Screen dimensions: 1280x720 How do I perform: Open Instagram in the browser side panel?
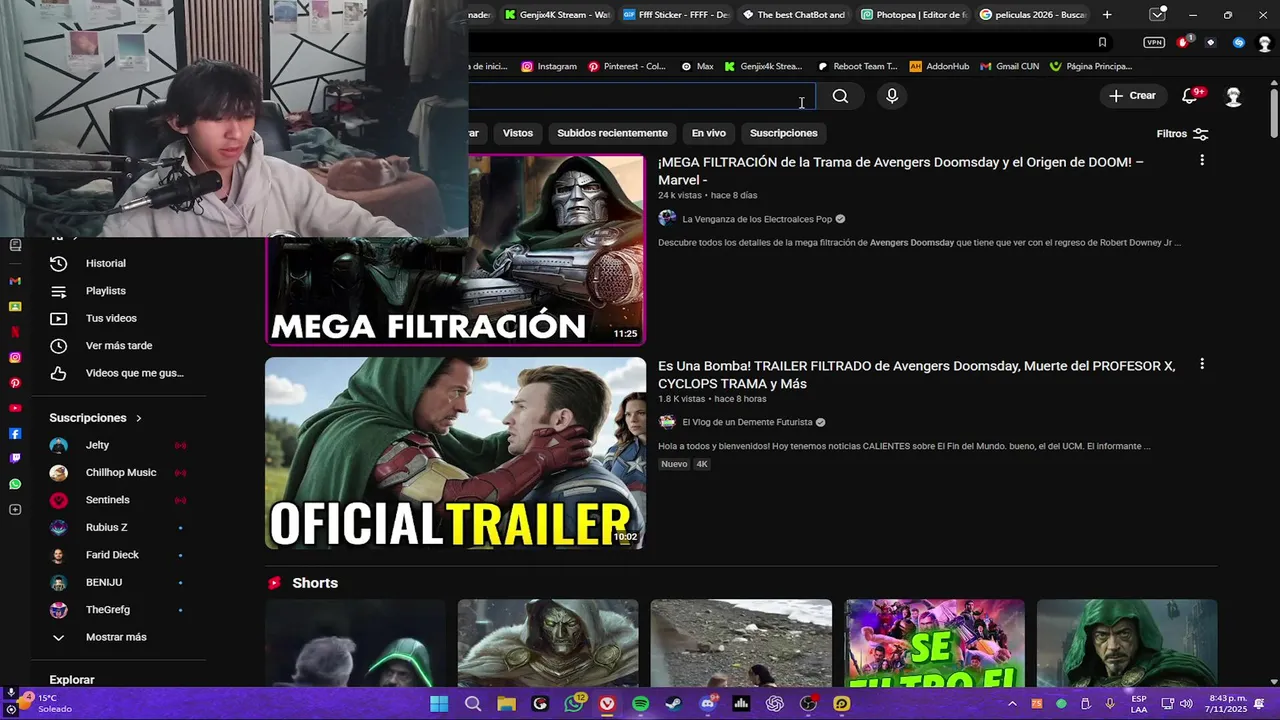(15, 357)
